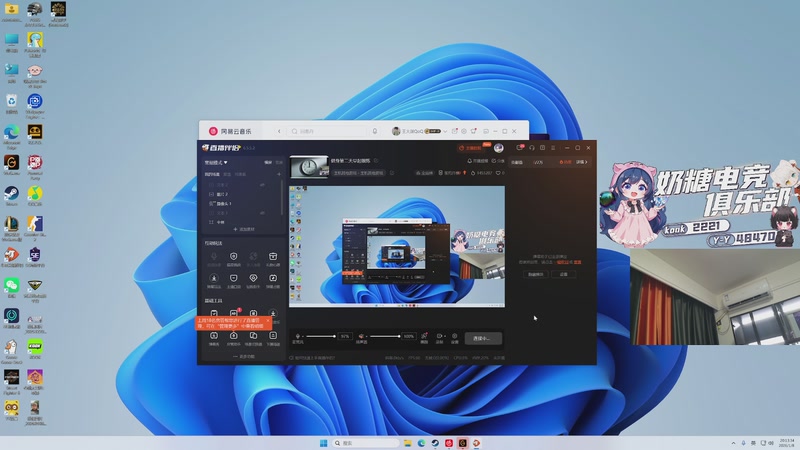Open the 弹幕秀 tool icon

(214, 338)
